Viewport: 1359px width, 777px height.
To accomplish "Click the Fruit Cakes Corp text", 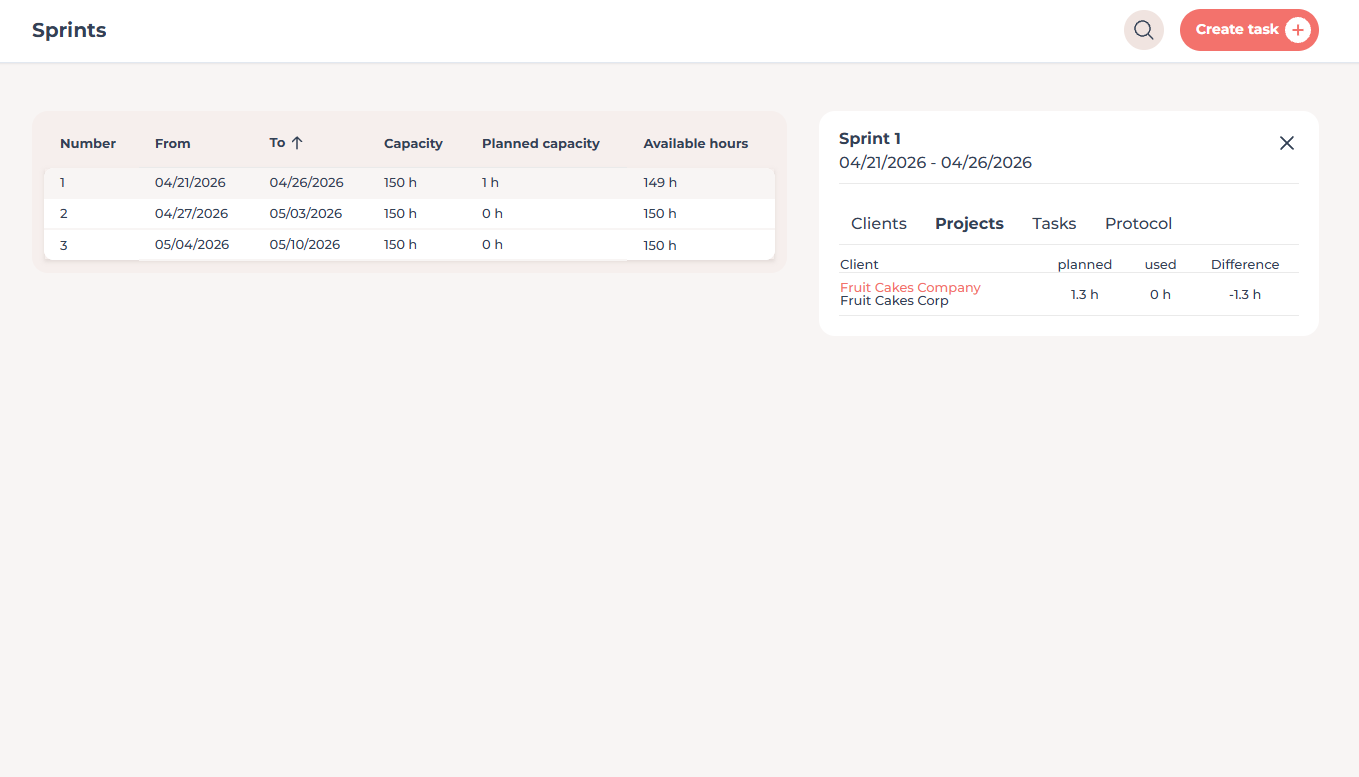I will [x=894, y=301].
